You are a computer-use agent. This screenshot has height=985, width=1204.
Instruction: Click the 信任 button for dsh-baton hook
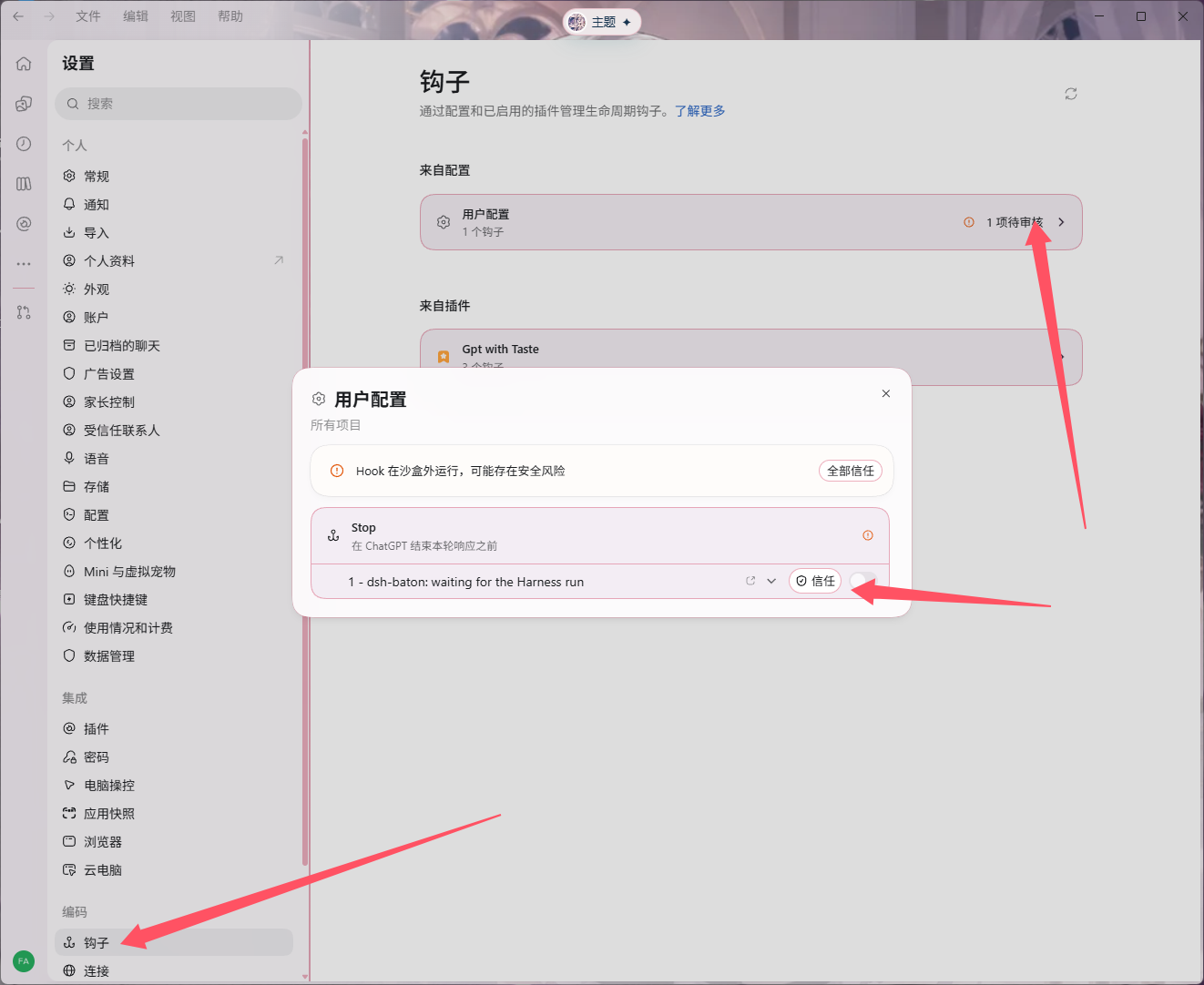click(815, 581)
